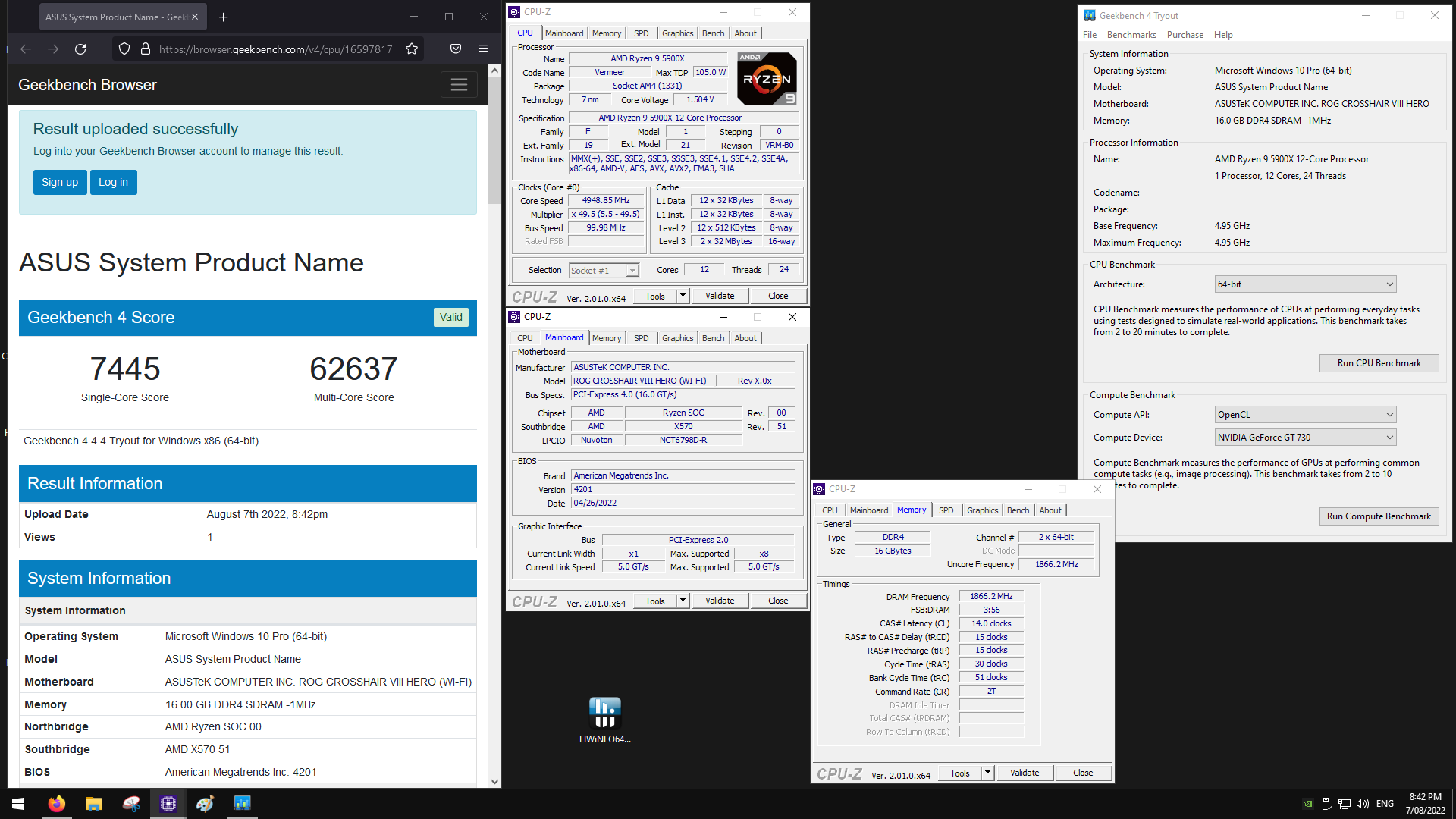Click the browser scrollbar up arrow
This screenshot has height=819, width=1456.
tap(494, 71)
